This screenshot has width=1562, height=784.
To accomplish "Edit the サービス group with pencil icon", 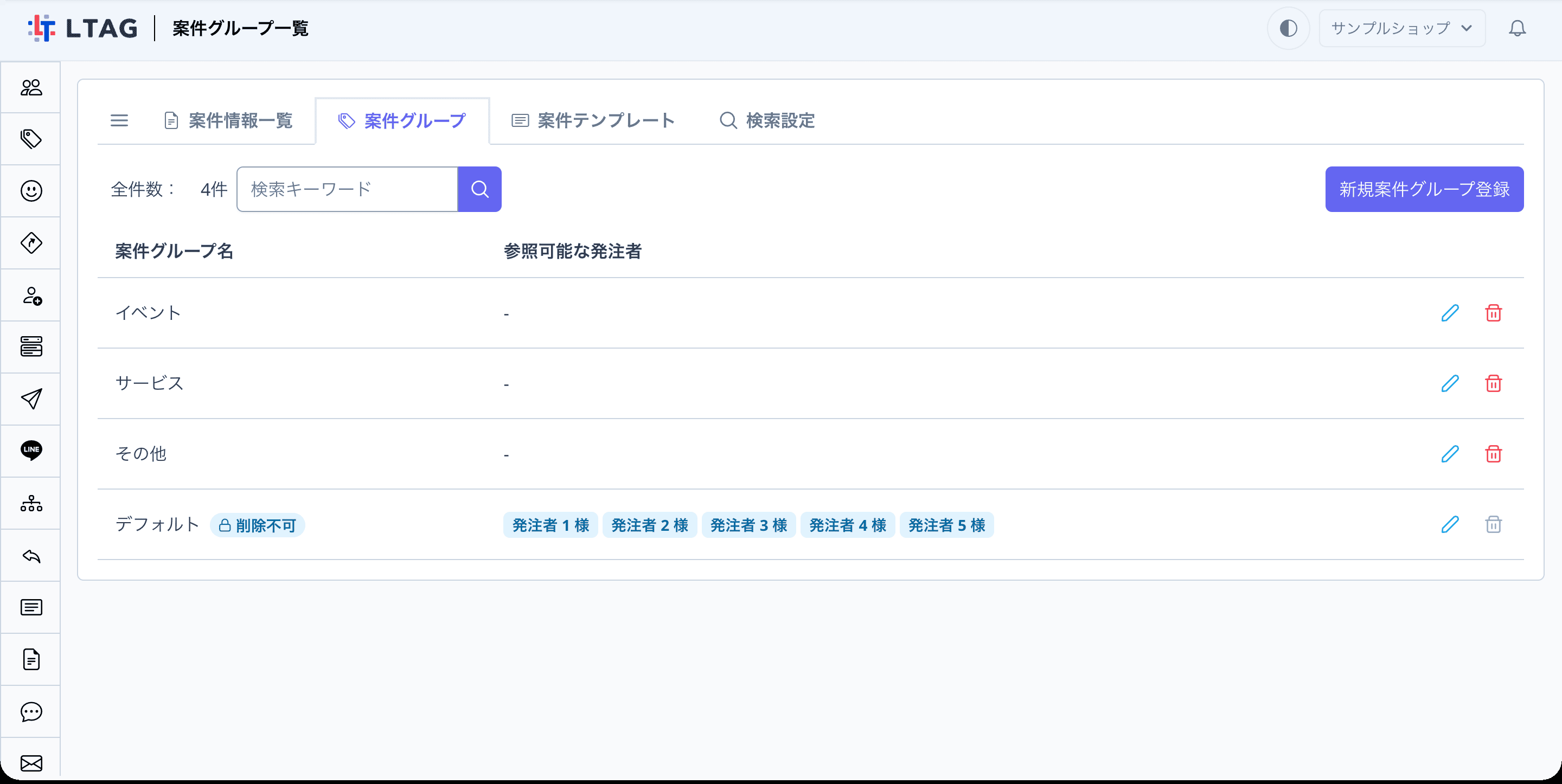I will pyautogui.click(x=1449, y=383).
